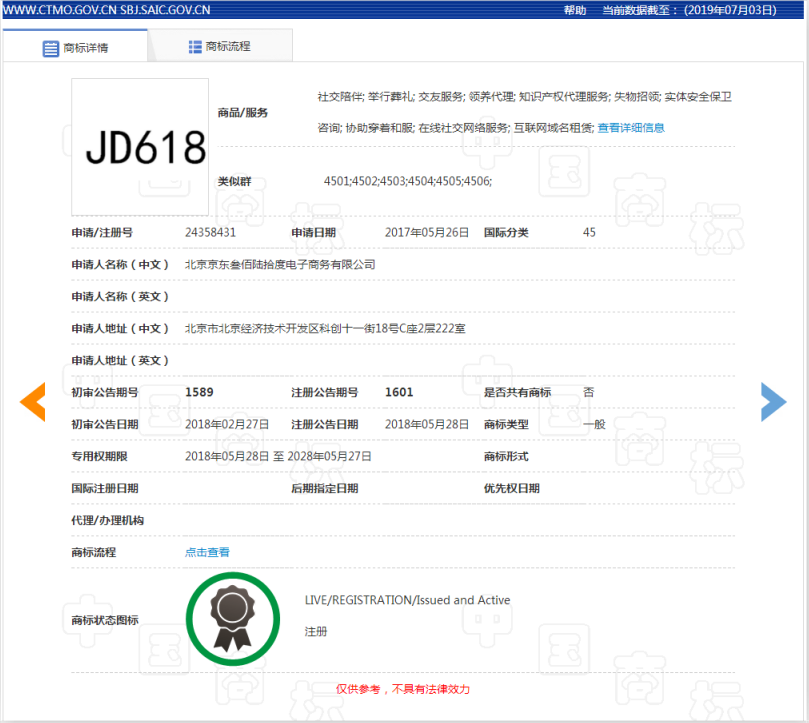
Task: Select registration announcement date 2018年05月28日
Action: coord(427,425)
